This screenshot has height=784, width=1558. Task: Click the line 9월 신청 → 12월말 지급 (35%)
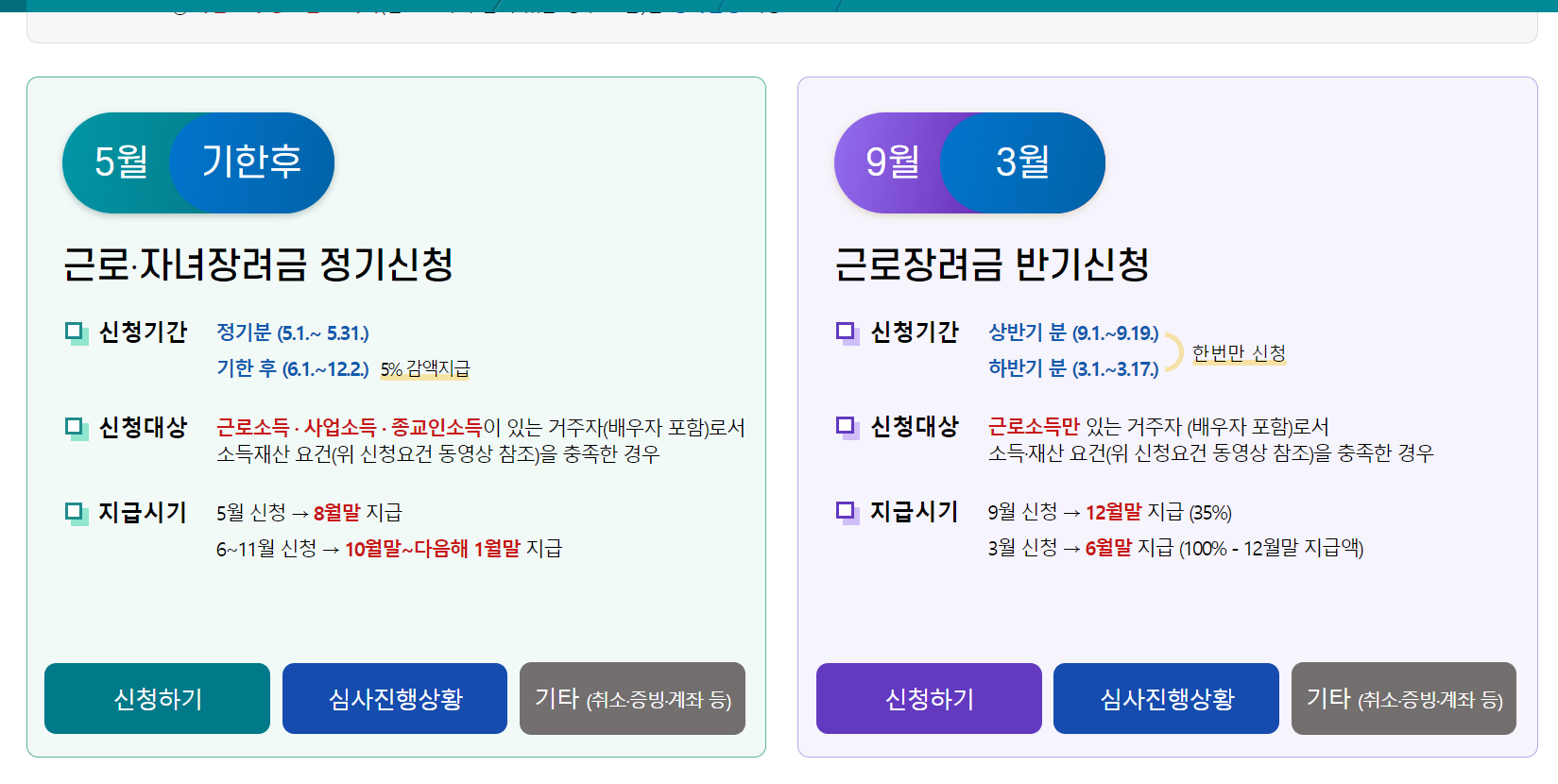pos(1110,513)
